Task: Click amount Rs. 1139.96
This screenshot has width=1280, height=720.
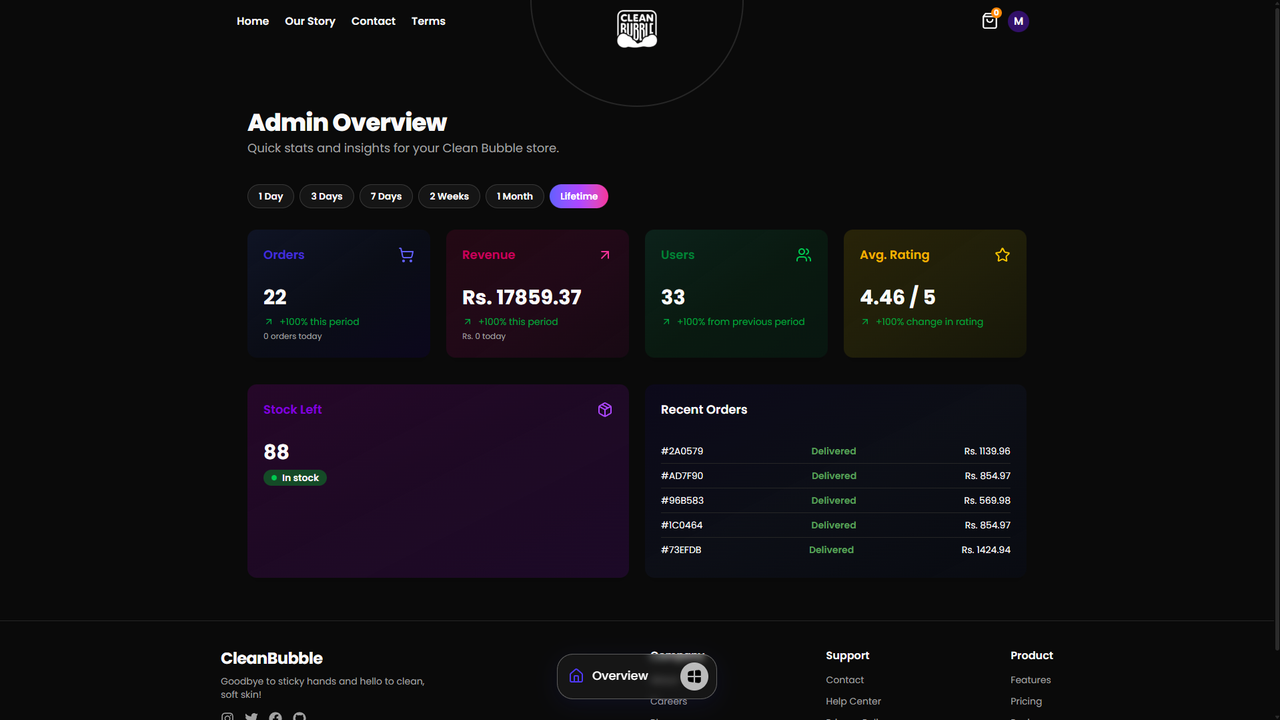Action: pyautogui.click(x=987, y=451)
